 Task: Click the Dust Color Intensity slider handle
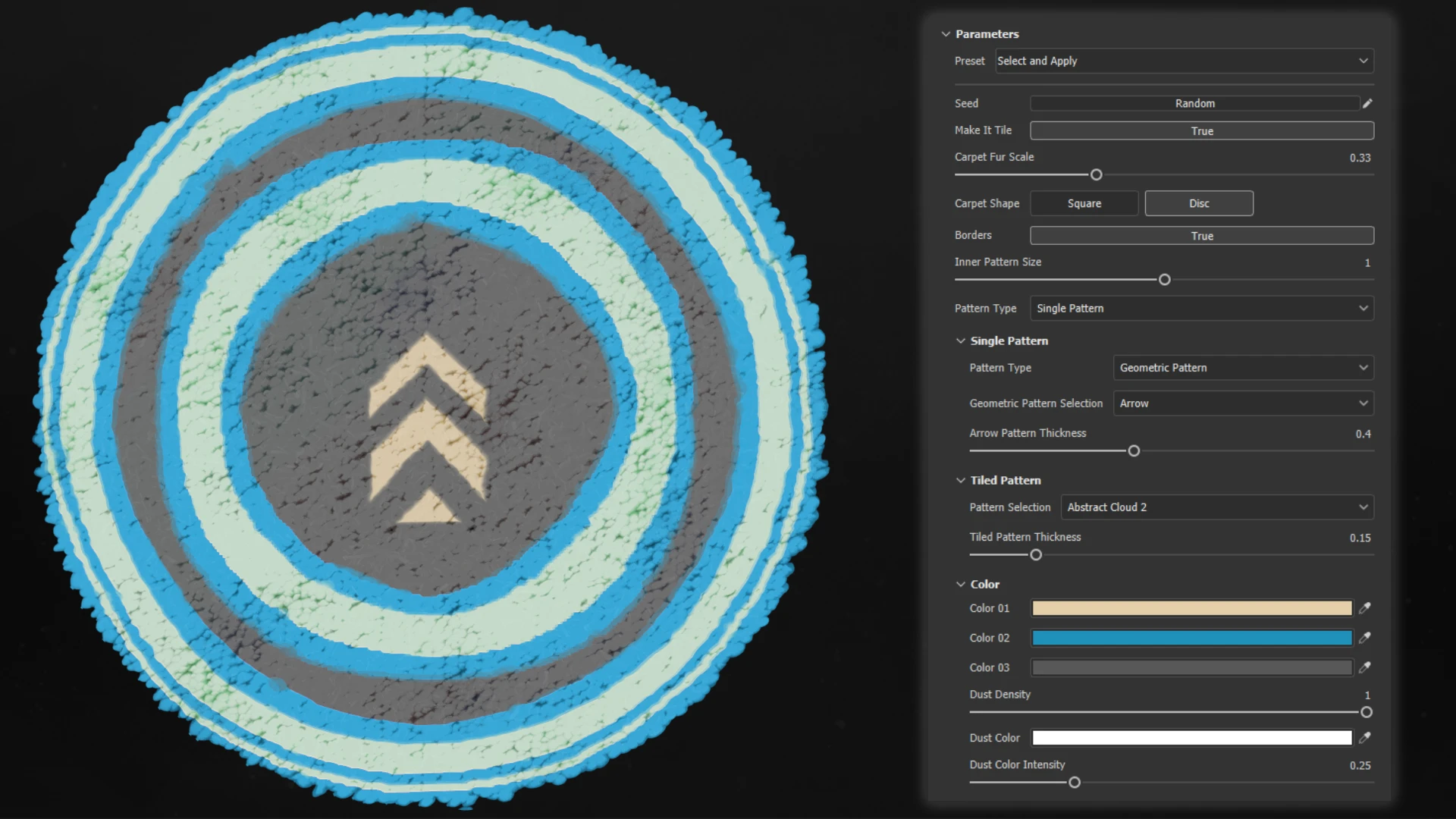1075,783
